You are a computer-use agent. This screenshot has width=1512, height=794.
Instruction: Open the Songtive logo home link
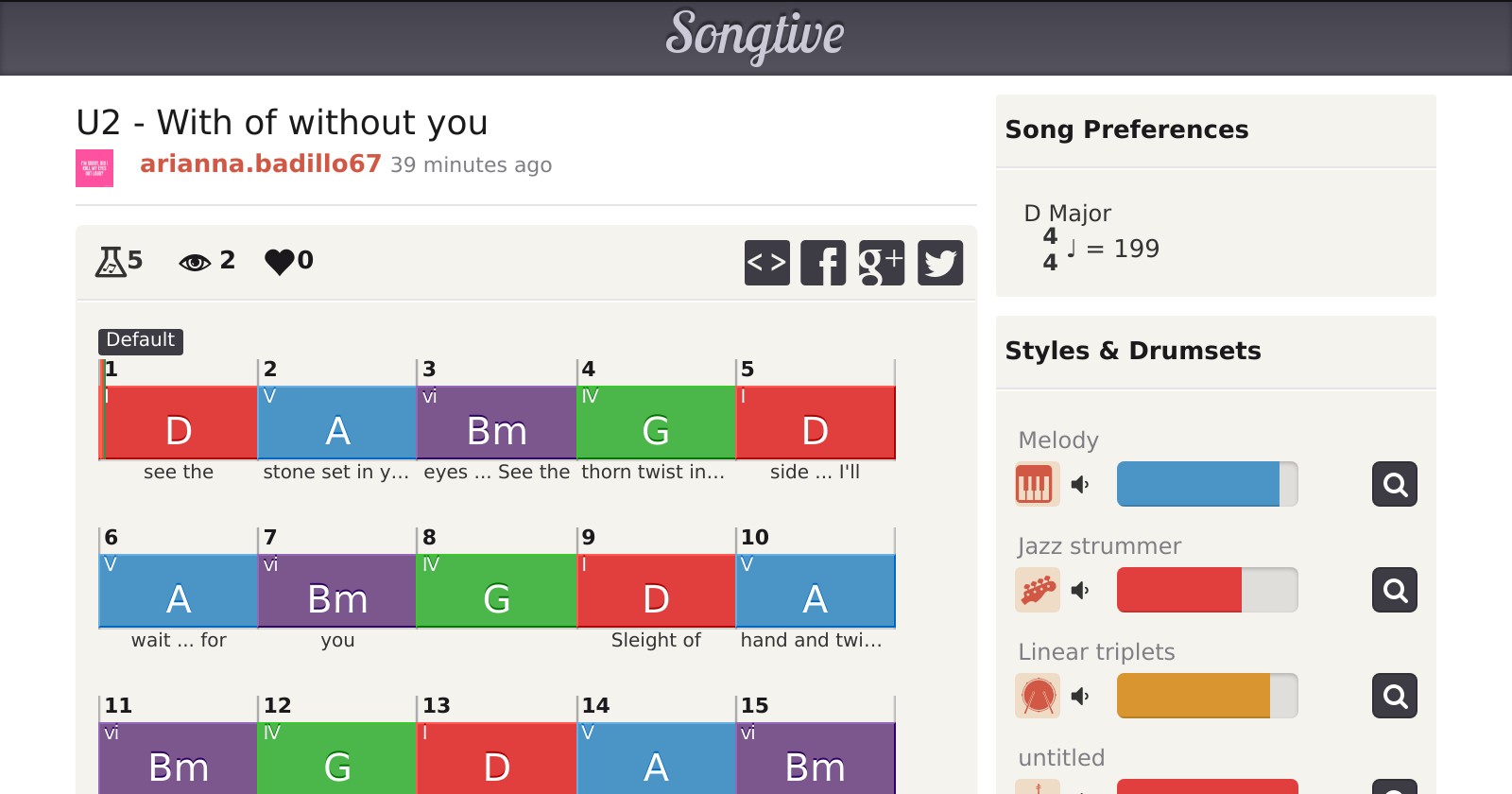(x=755, y=36)
